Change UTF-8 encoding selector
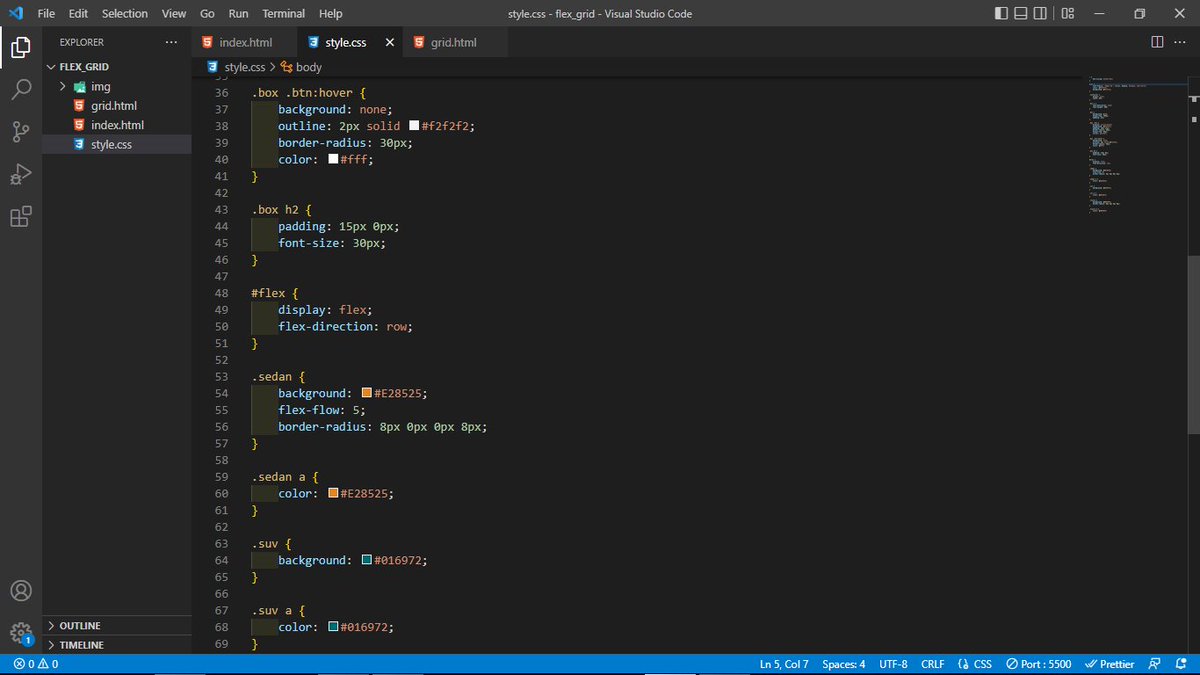 (894, 664)
